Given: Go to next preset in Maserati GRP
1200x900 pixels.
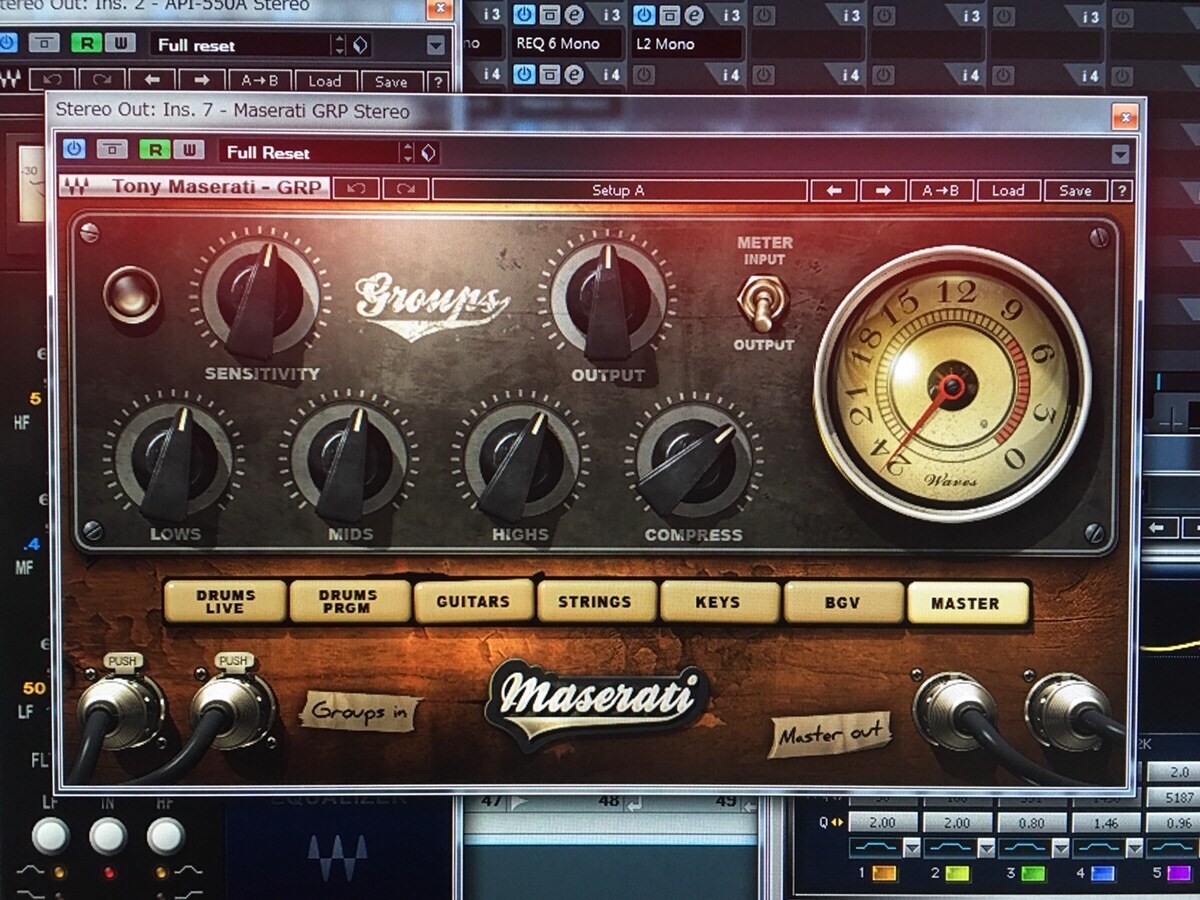Looking at the screenshot, I should (884, 190).
